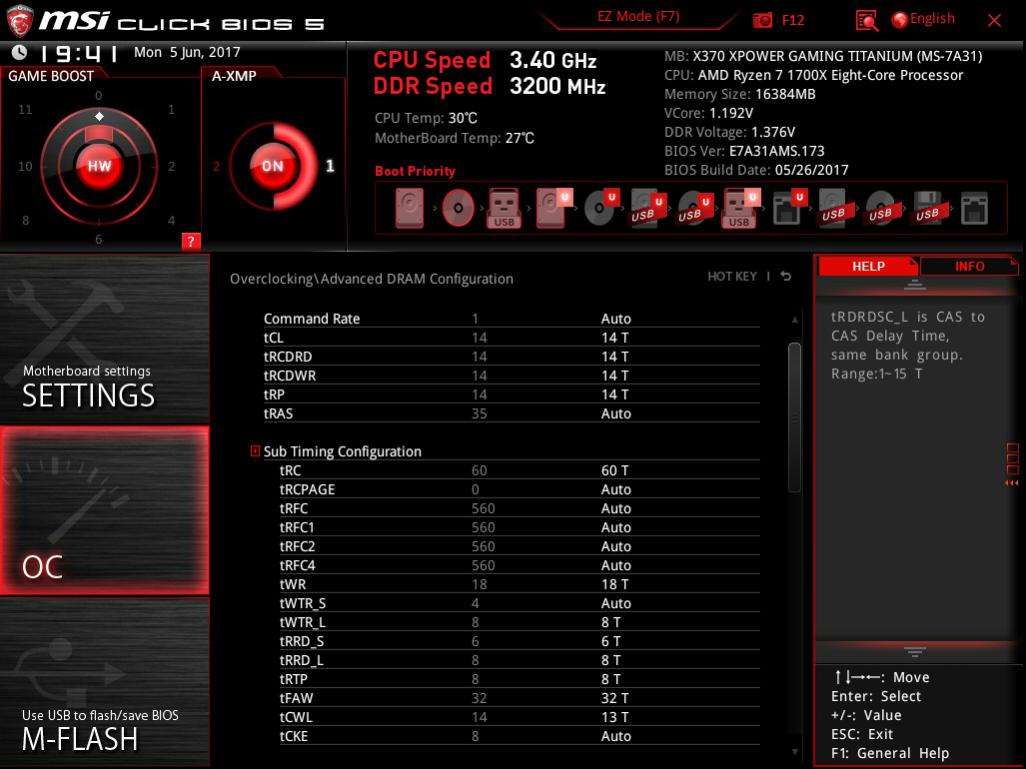Select the last network boot device icon
The height and width of the screenshot is (769, 1026).
pyautogui.click(x=973, y=209)
